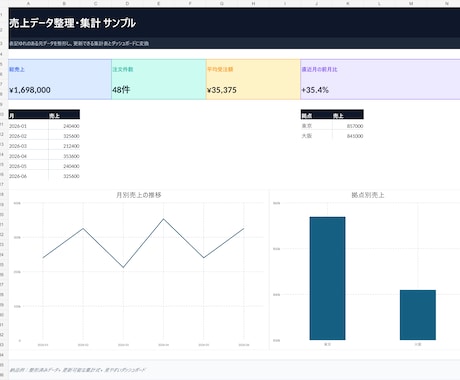This screenshot has width=460, height=380.
Task: Select the 48件 order count value
Action: coord(121,90)
